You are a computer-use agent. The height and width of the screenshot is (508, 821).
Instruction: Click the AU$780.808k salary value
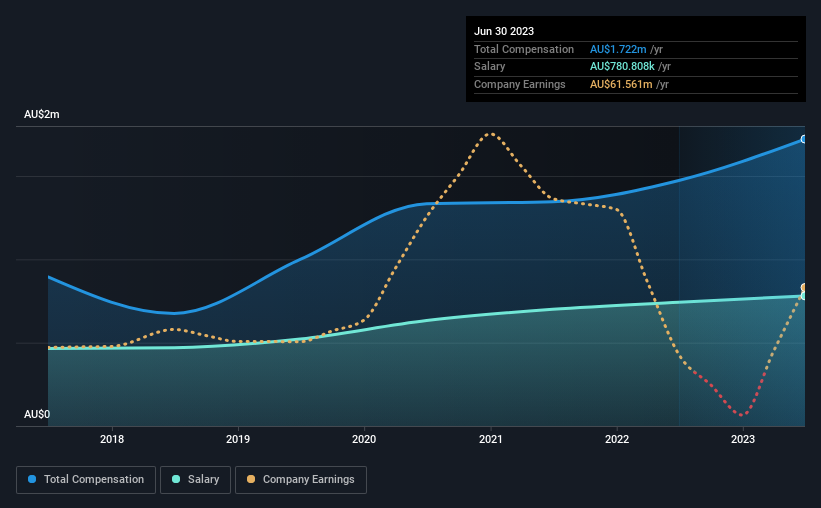(x=623, y=67)
